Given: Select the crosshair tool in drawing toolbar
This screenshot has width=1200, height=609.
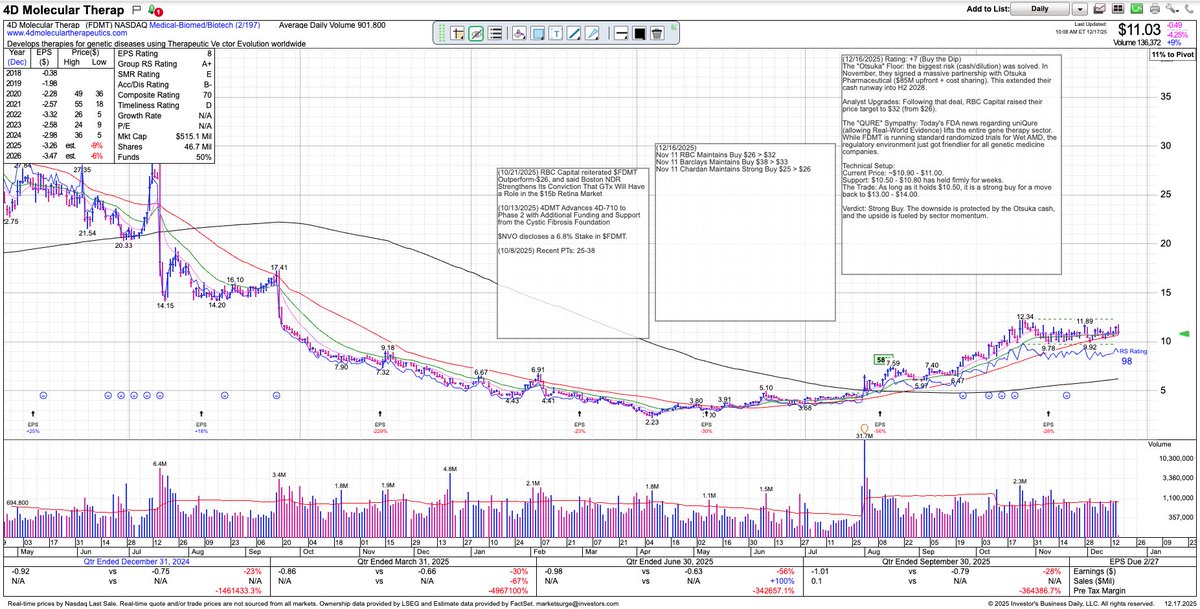Looking at the screenshot, I should pyautogui.click(x=457, y=33).
